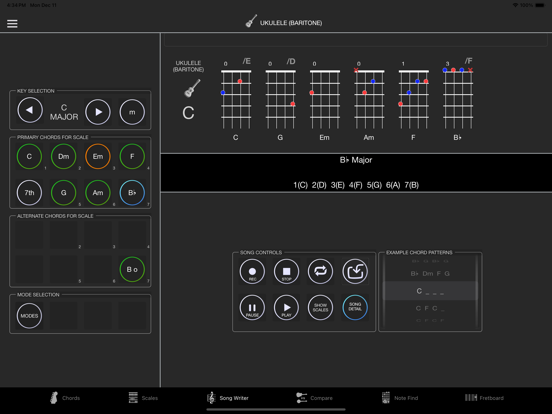Add the Em chord from primary chords
Screen dimensions: 552x414
coord(98,156)
